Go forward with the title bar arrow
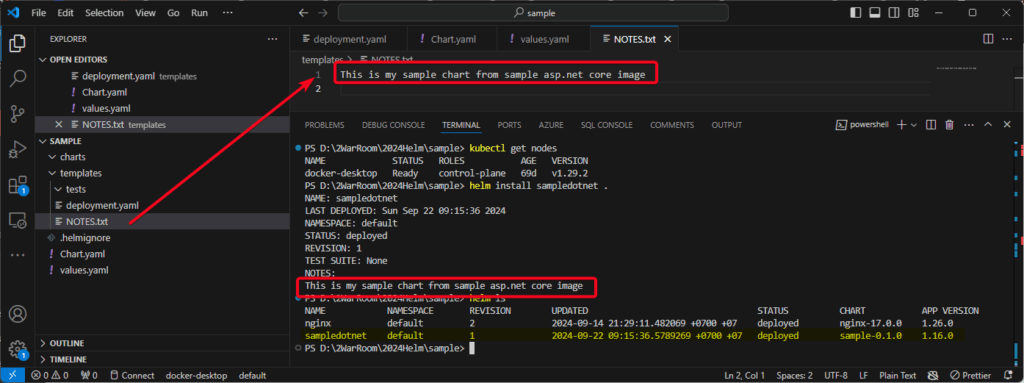 click(x=323, y=12)
